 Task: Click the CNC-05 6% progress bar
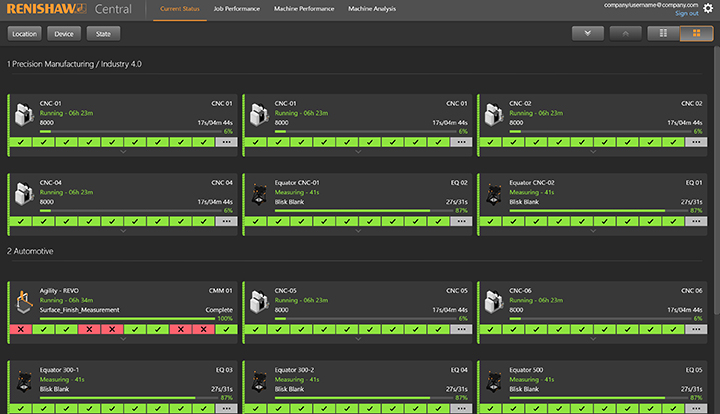[366, 319]
